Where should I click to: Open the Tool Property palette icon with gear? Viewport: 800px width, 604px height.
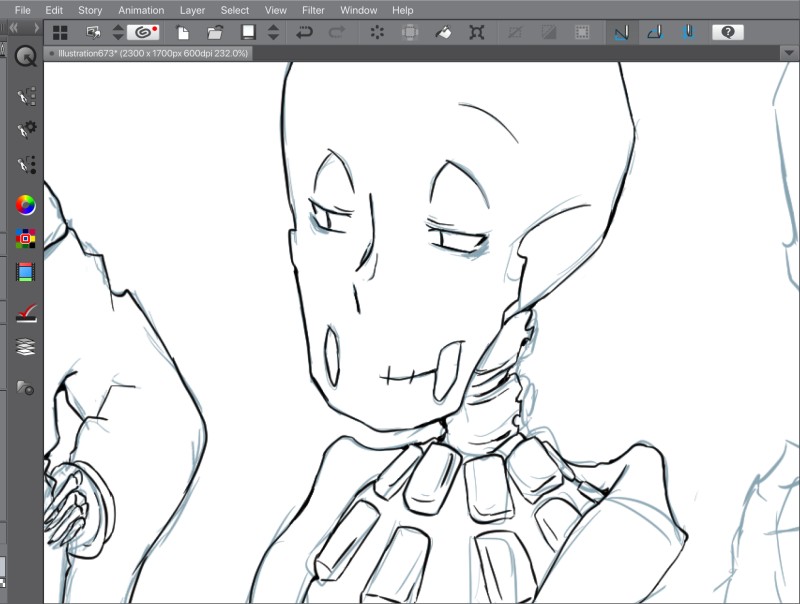click(x=26, y=130)
